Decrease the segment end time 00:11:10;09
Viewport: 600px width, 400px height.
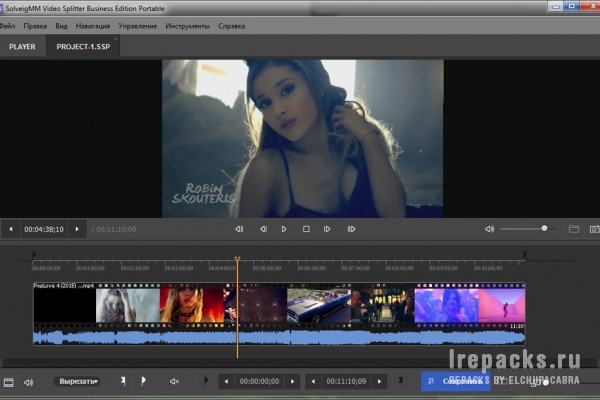313,382
